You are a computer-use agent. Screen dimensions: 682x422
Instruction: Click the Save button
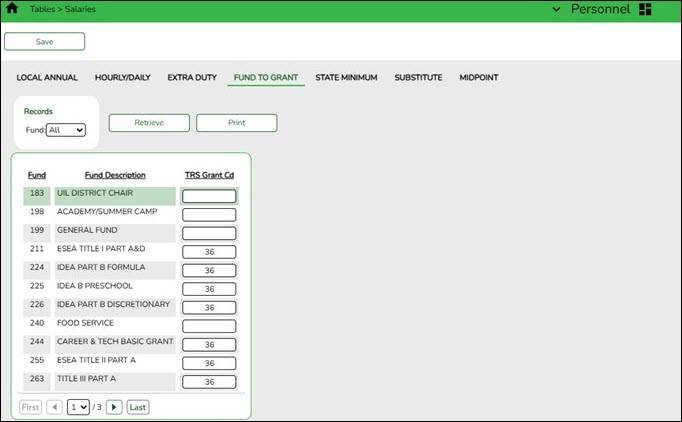coord(45,42)
